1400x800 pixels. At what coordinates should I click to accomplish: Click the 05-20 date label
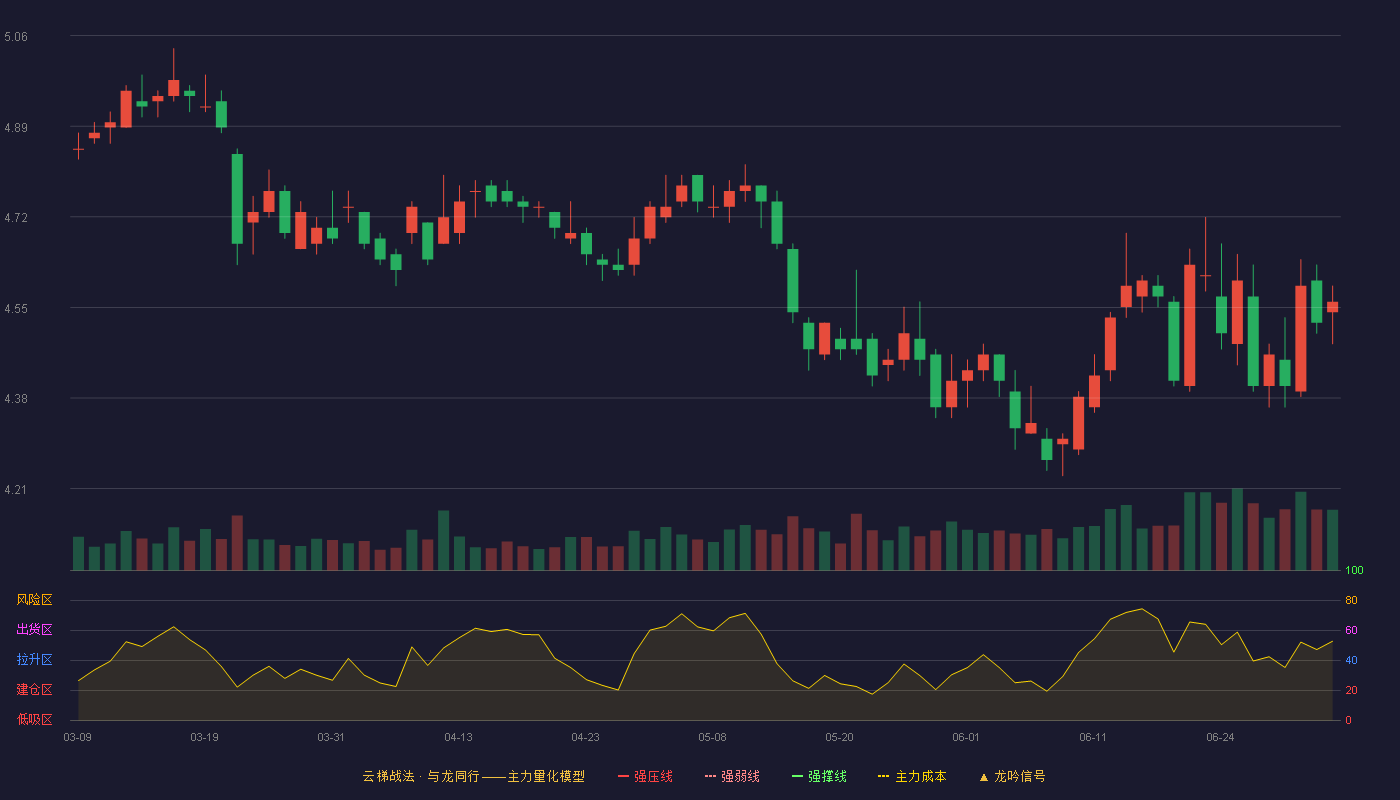point(839,737)
